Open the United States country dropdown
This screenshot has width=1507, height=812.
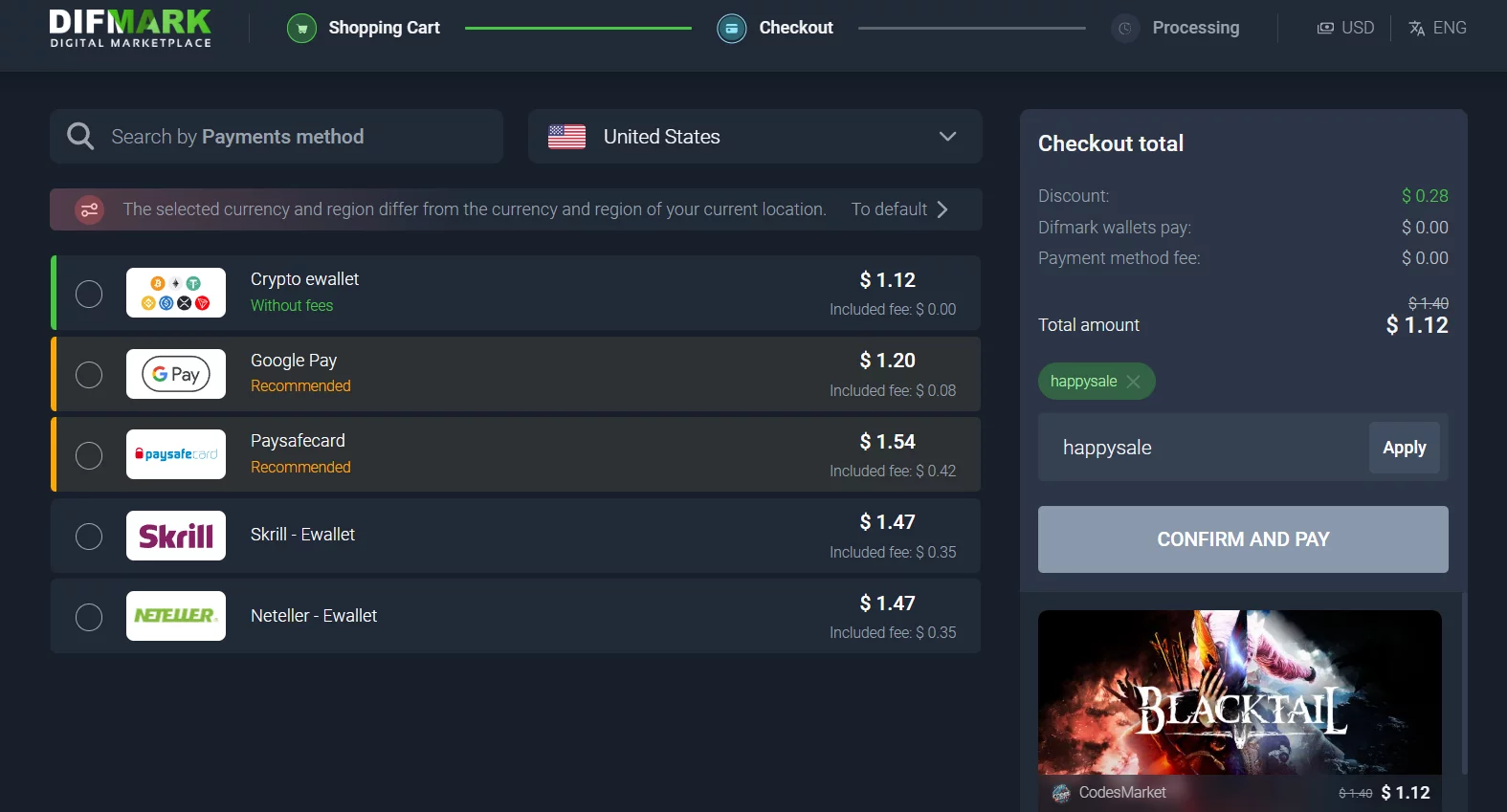click(754, 137)
